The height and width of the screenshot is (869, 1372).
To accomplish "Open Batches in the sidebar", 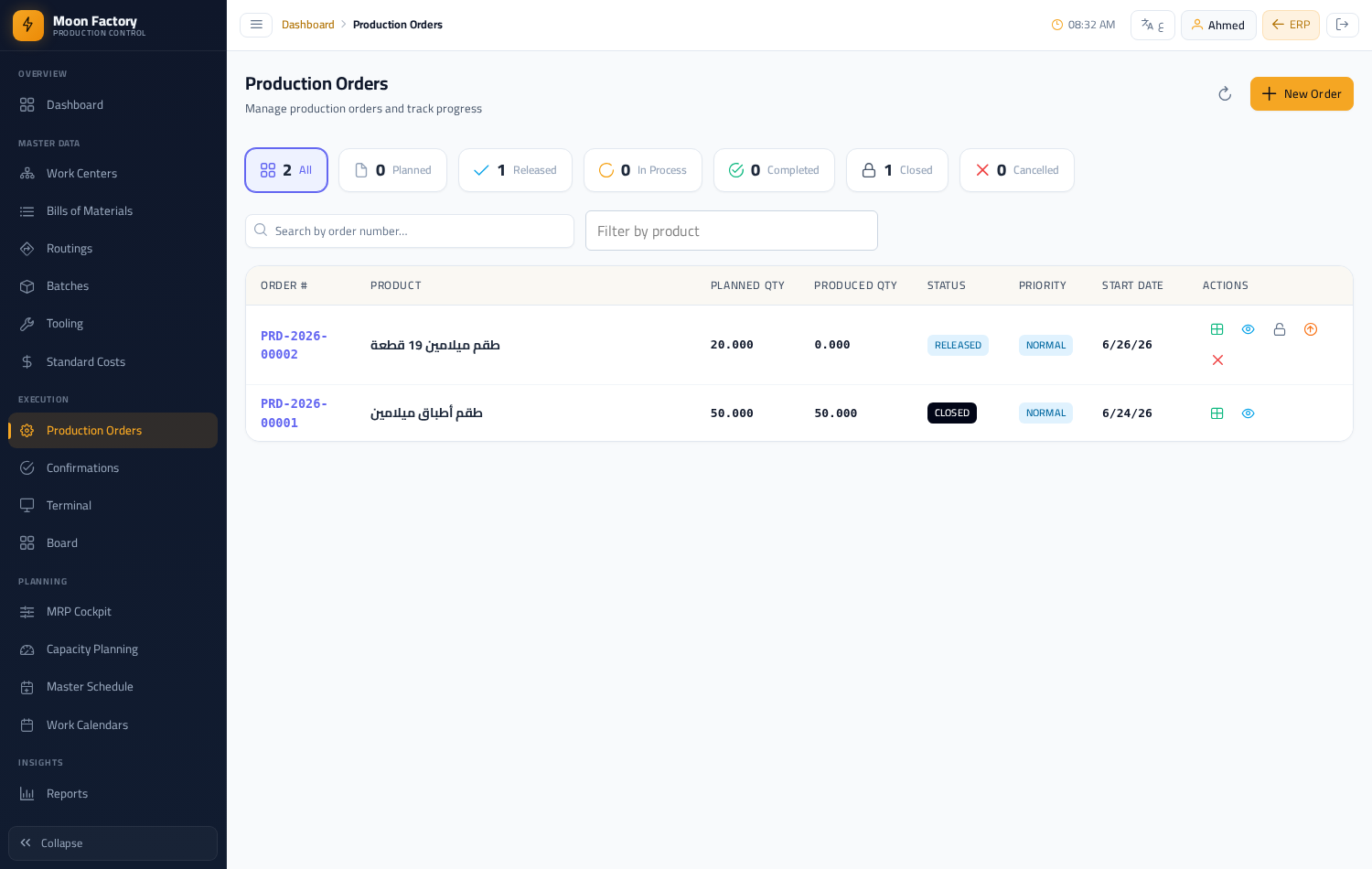I will [113, 286].
